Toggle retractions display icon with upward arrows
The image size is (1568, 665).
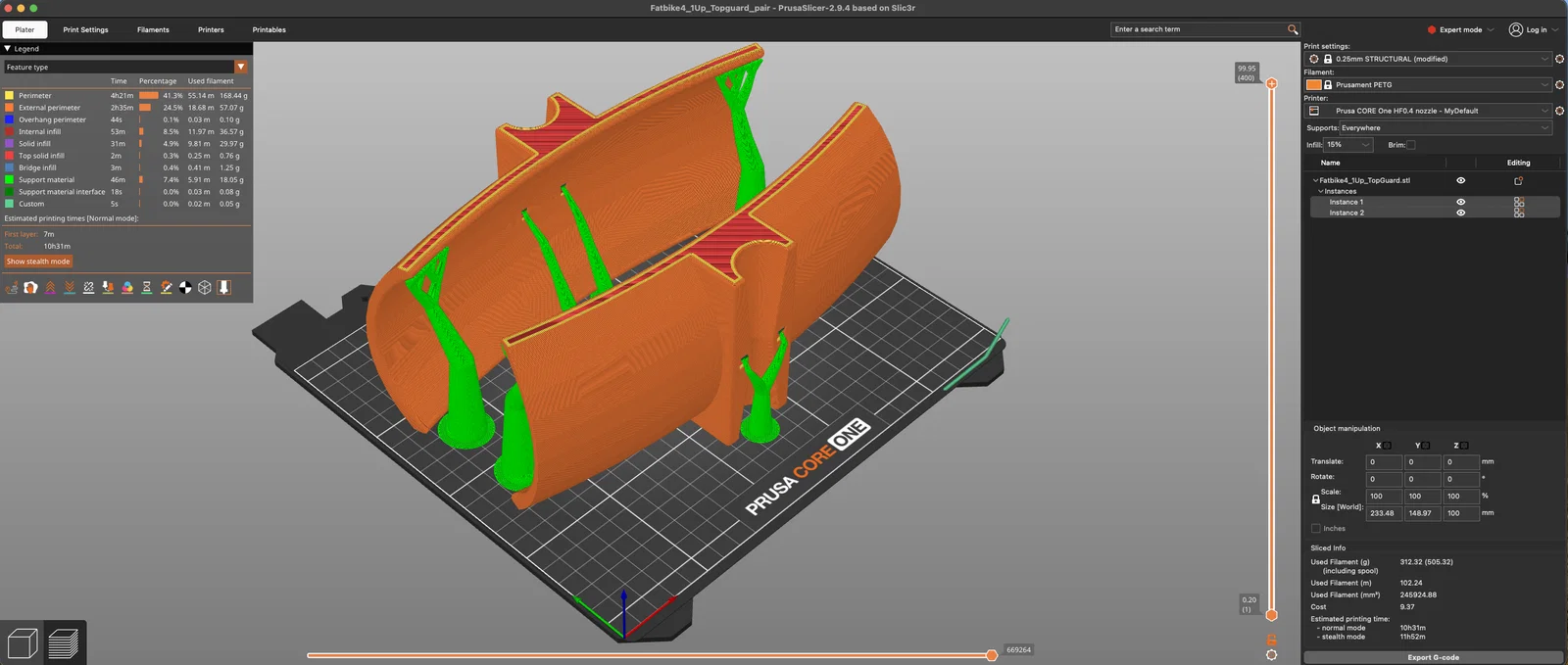[x=50, y=288]
